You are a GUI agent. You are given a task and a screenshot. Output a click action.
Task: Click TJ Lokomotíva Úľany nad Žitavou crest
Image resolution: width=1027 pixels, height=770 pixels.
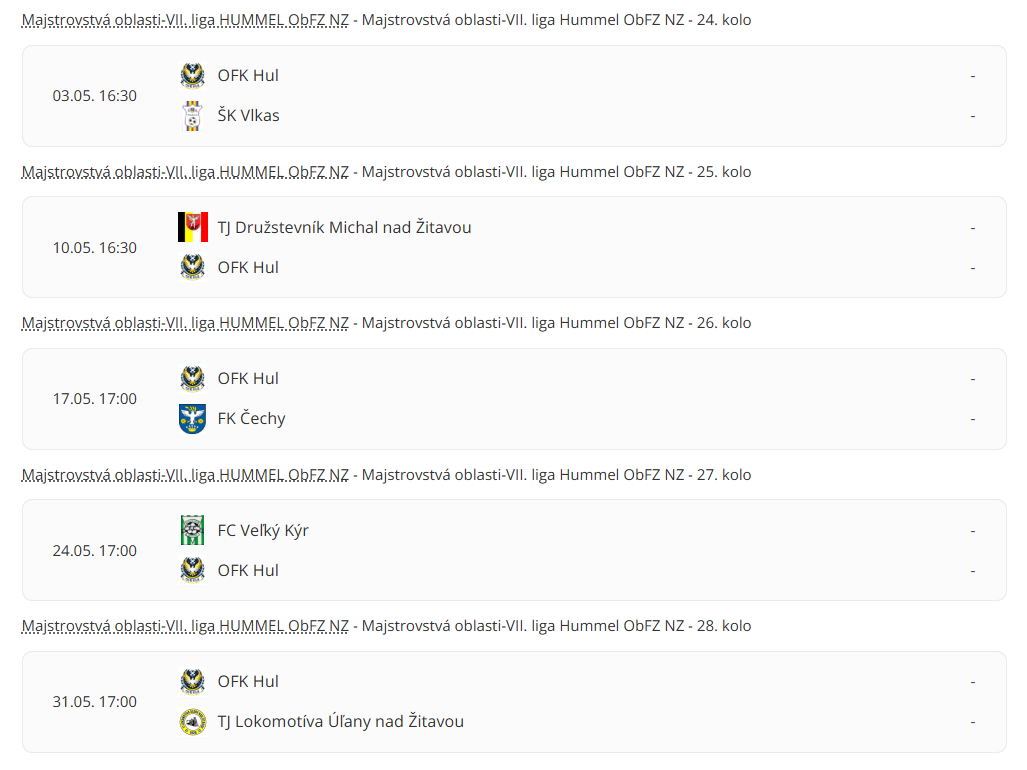click(192, 722)
